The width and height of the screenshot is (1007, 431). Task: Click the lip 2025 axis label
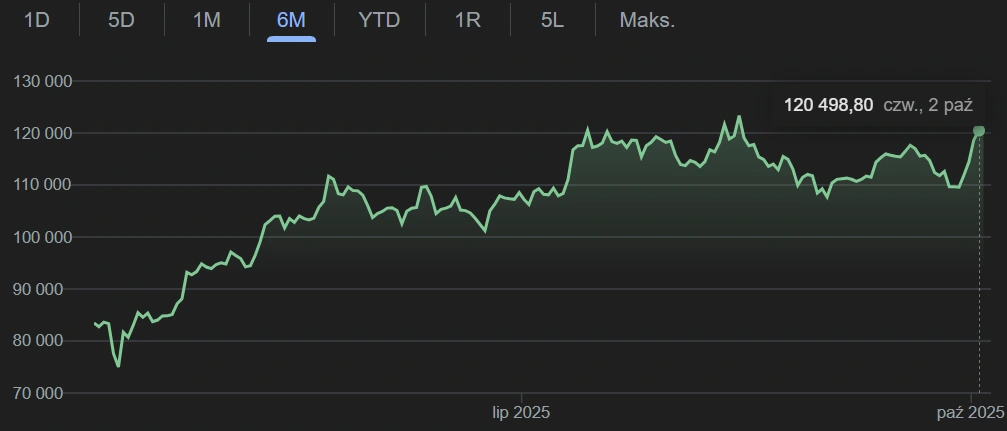[x=521, y=412]
